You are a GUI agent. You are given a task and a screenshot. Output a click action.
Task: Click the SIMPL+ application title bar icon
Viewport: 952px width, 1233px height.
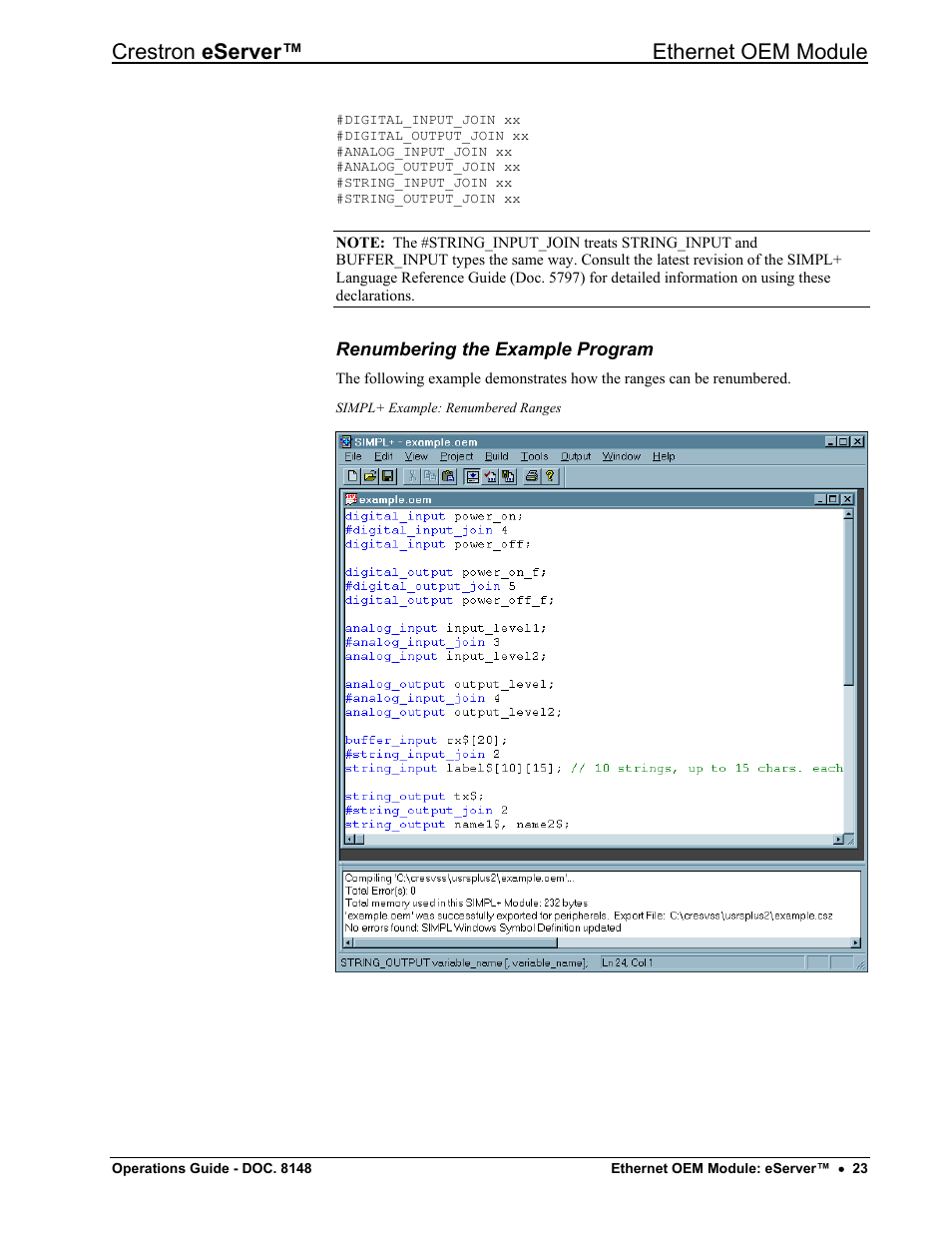click(346, 441)
